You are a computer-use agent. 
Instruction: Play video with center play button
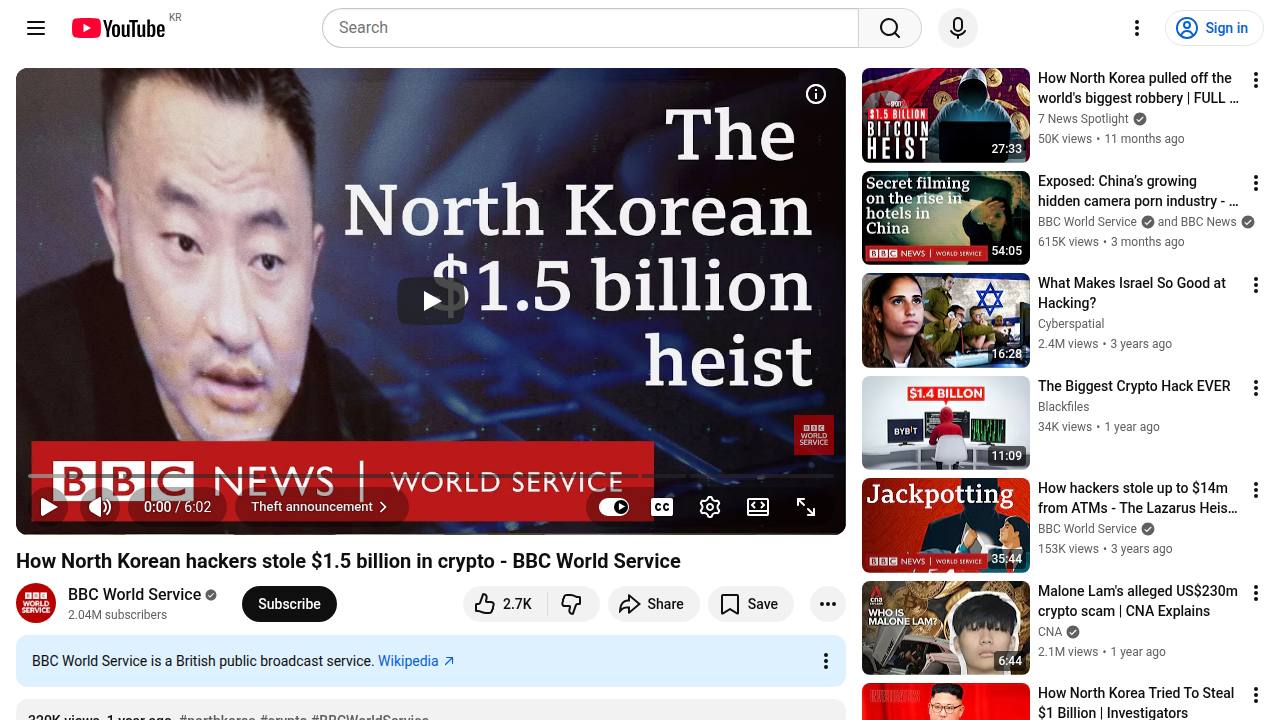tap(431, 301)
